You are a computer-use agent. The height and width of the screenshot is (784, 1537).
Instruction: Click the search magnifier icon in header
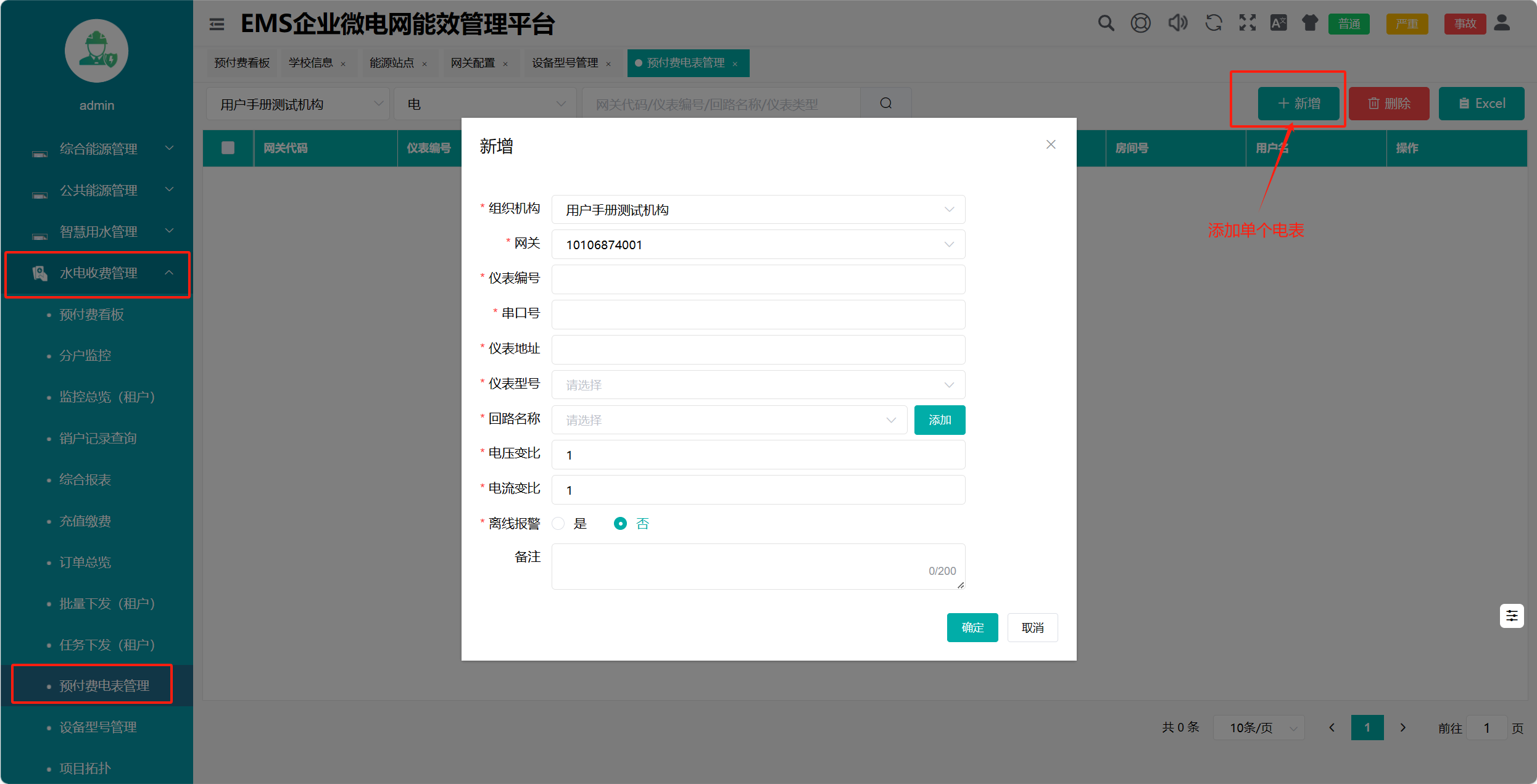tap(1106, 23)
